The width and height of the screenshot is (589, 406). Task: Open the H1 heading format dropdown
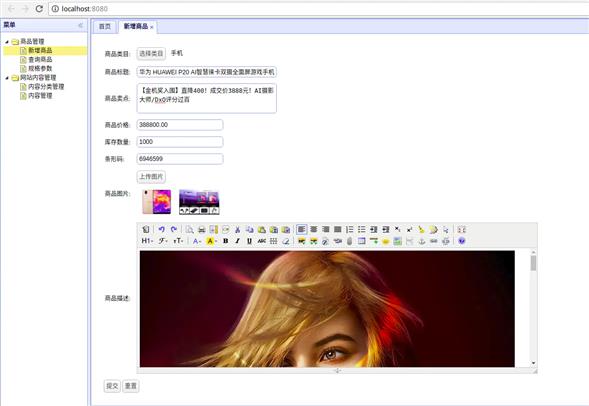[147, 241]
